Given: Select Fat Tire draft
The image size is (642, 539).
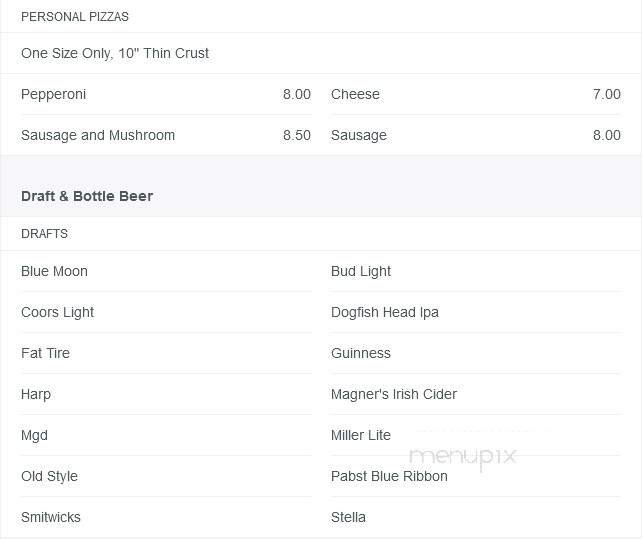Looking at the screenshot, I should coord(46,353).
